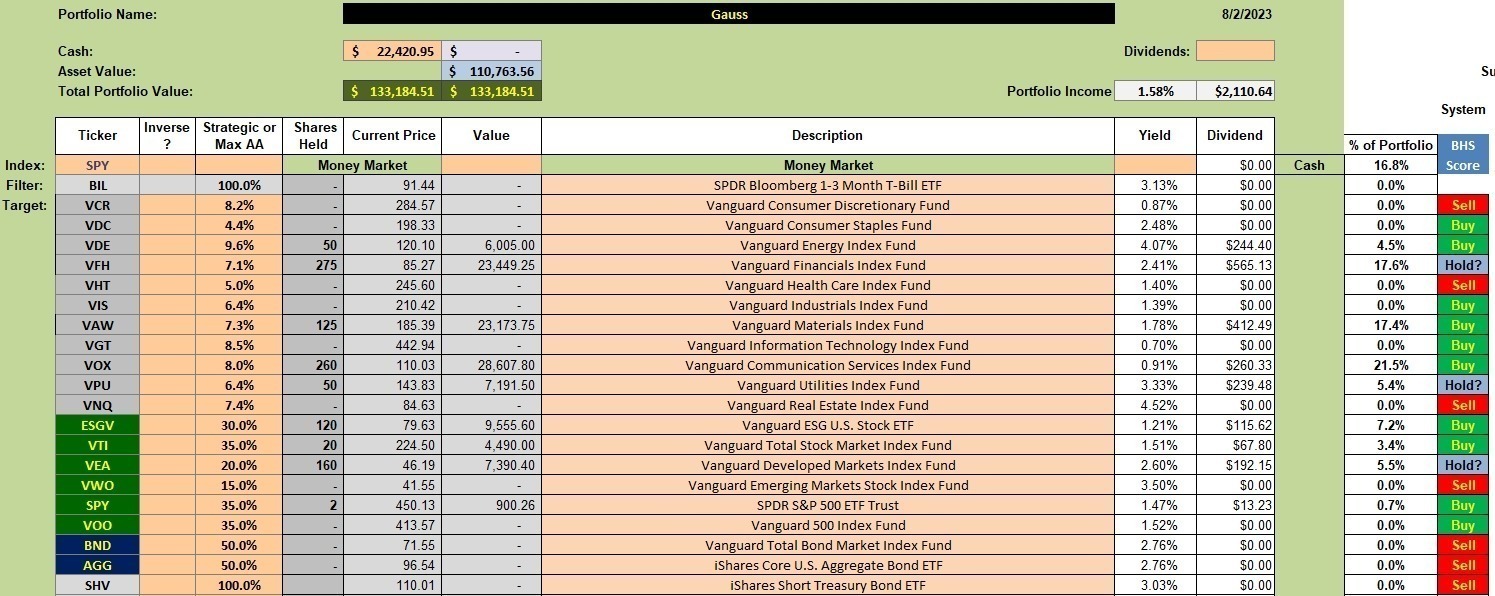Click the VNQ Sell score cell
Image resolution: width=1495 pixels, height=596 pixels.
click(x=1462, y=405)
